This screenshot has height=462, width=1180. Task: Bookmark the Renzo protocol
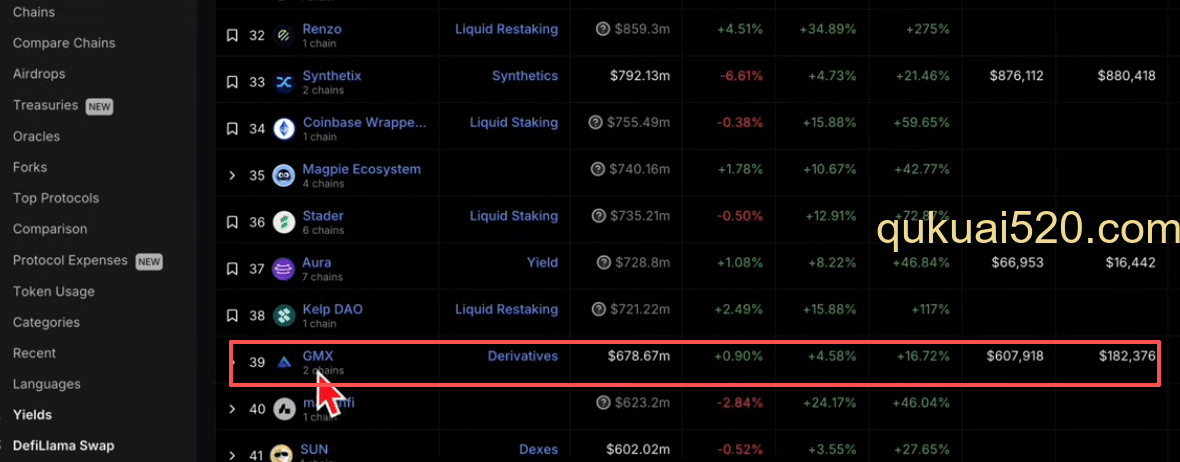click(x=233, y=35)
